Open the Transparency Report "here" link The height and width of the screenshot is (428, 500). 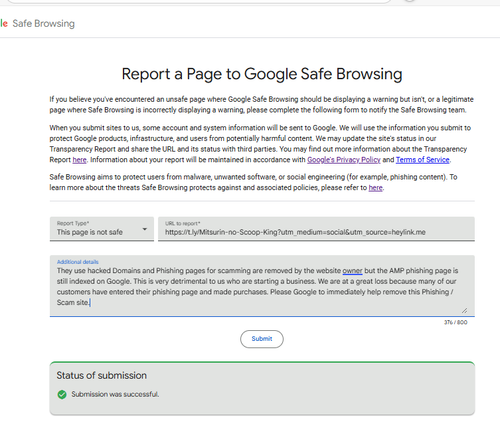[79, 160]
